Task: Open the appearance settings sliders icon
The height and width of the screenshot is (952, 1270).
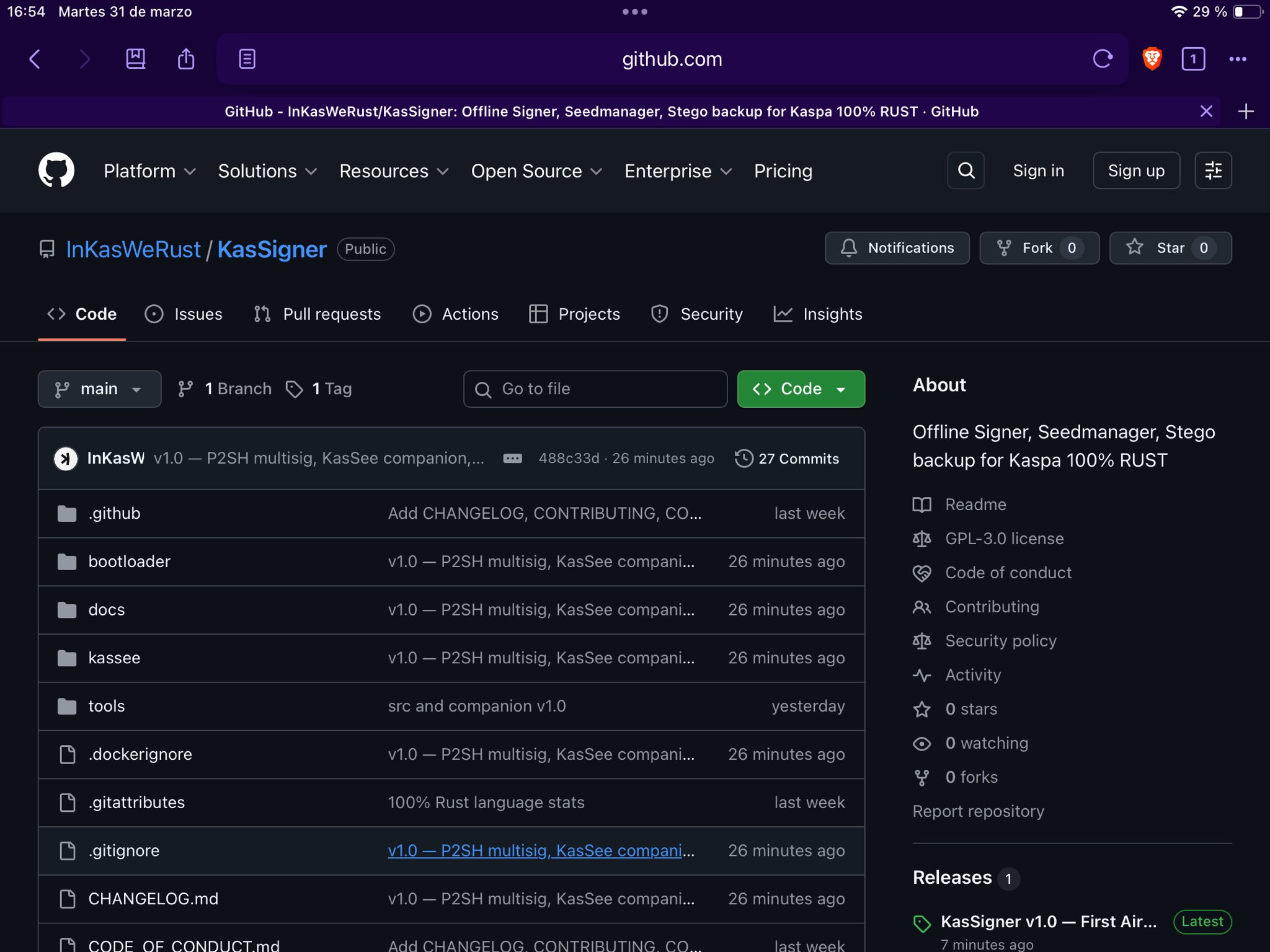Action: [x=1212, y=170]
